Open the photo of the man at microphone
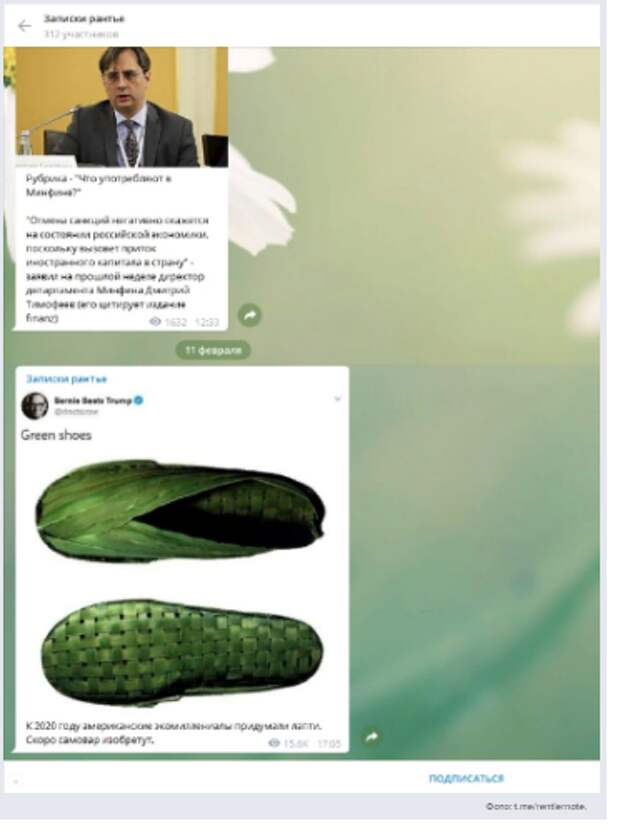 click(122, 107)
